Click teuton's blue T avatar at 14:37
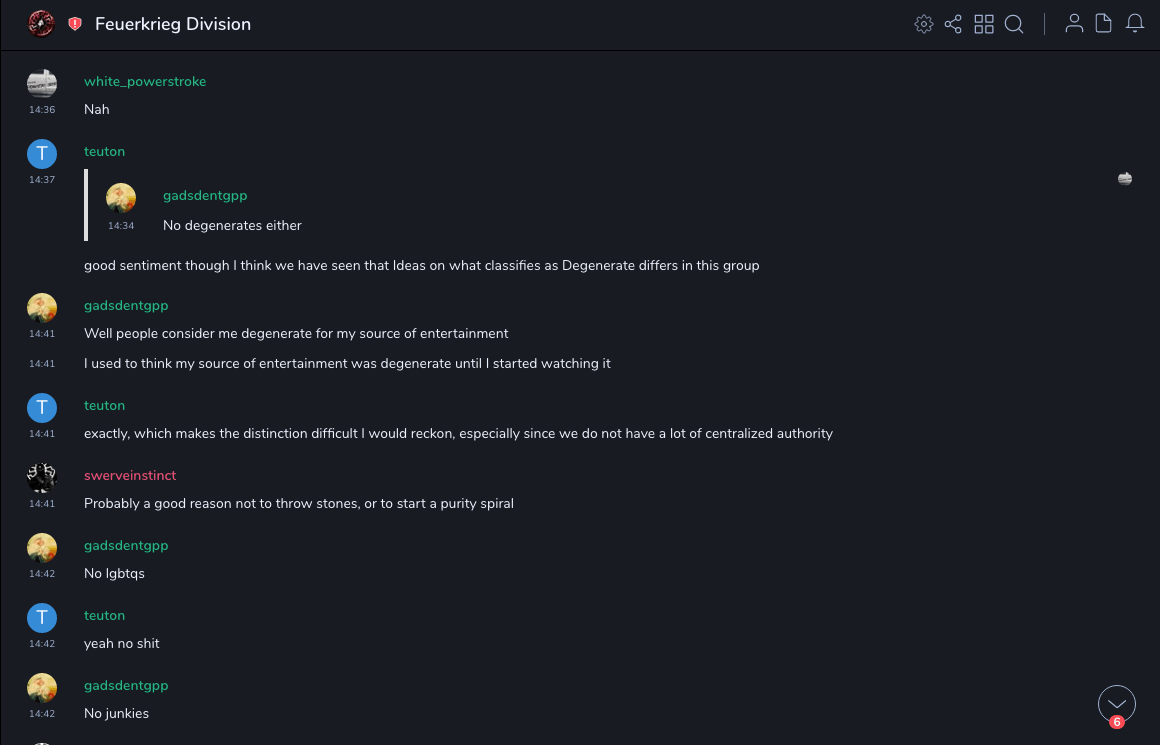This screenshot has height=745, width=1160. coord(42,153)
